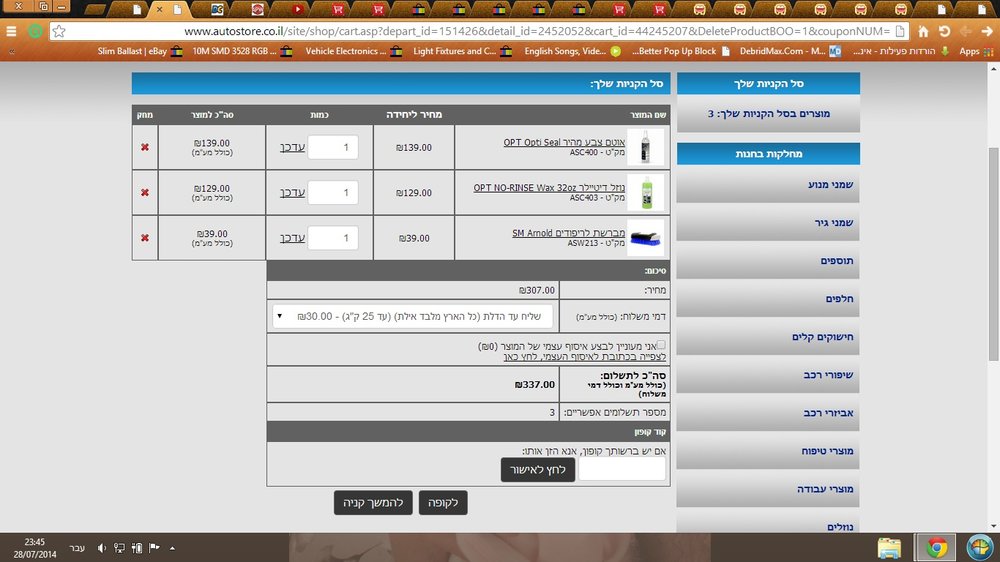This screenshot has width=1000, height=562.
Task: Open the OPT Opti Seal product link
Action: 564,142
